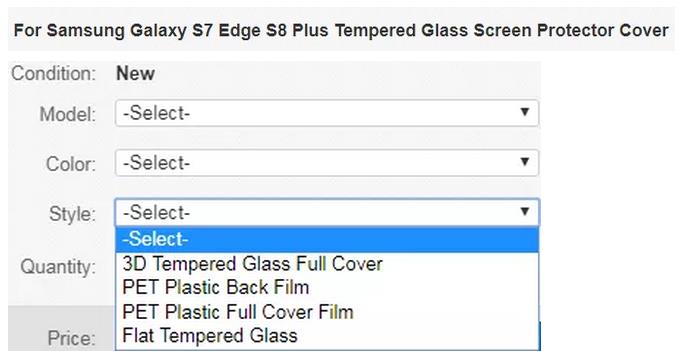Collapse the Style dropdown
Viewport: 684px width, 360px height.
(x=327, y=213)
